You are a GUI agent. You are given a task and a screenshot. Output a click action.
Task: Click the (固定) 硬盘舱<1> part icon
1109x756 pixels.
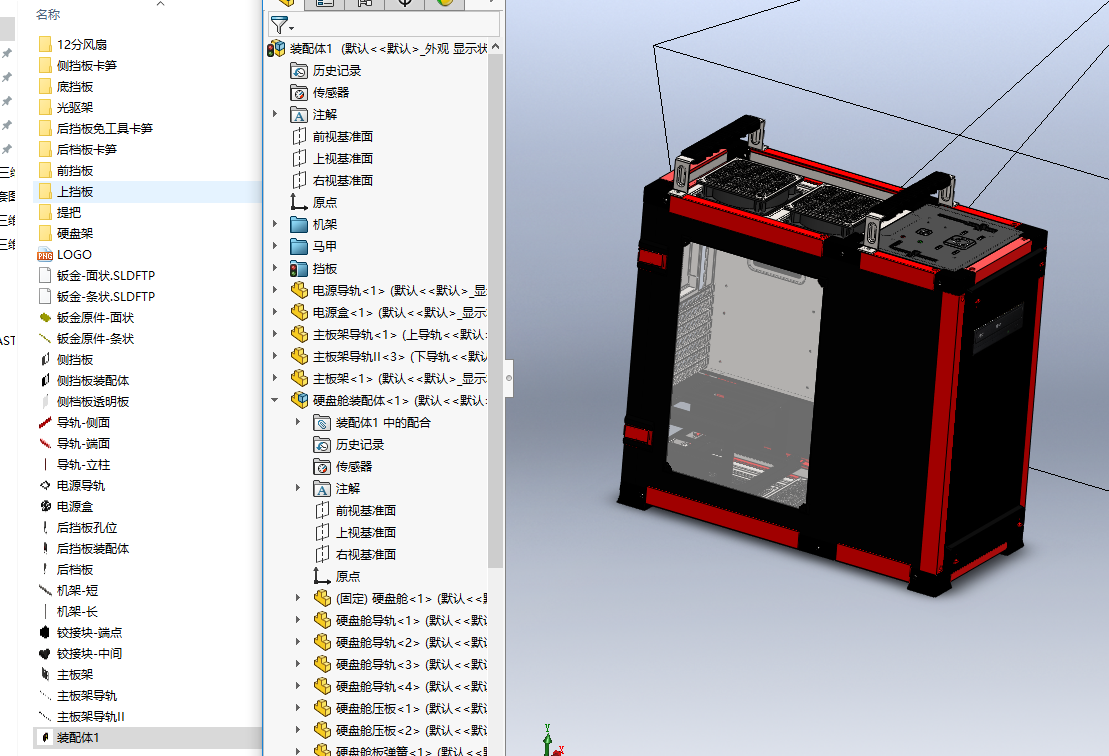click(322, 598)
